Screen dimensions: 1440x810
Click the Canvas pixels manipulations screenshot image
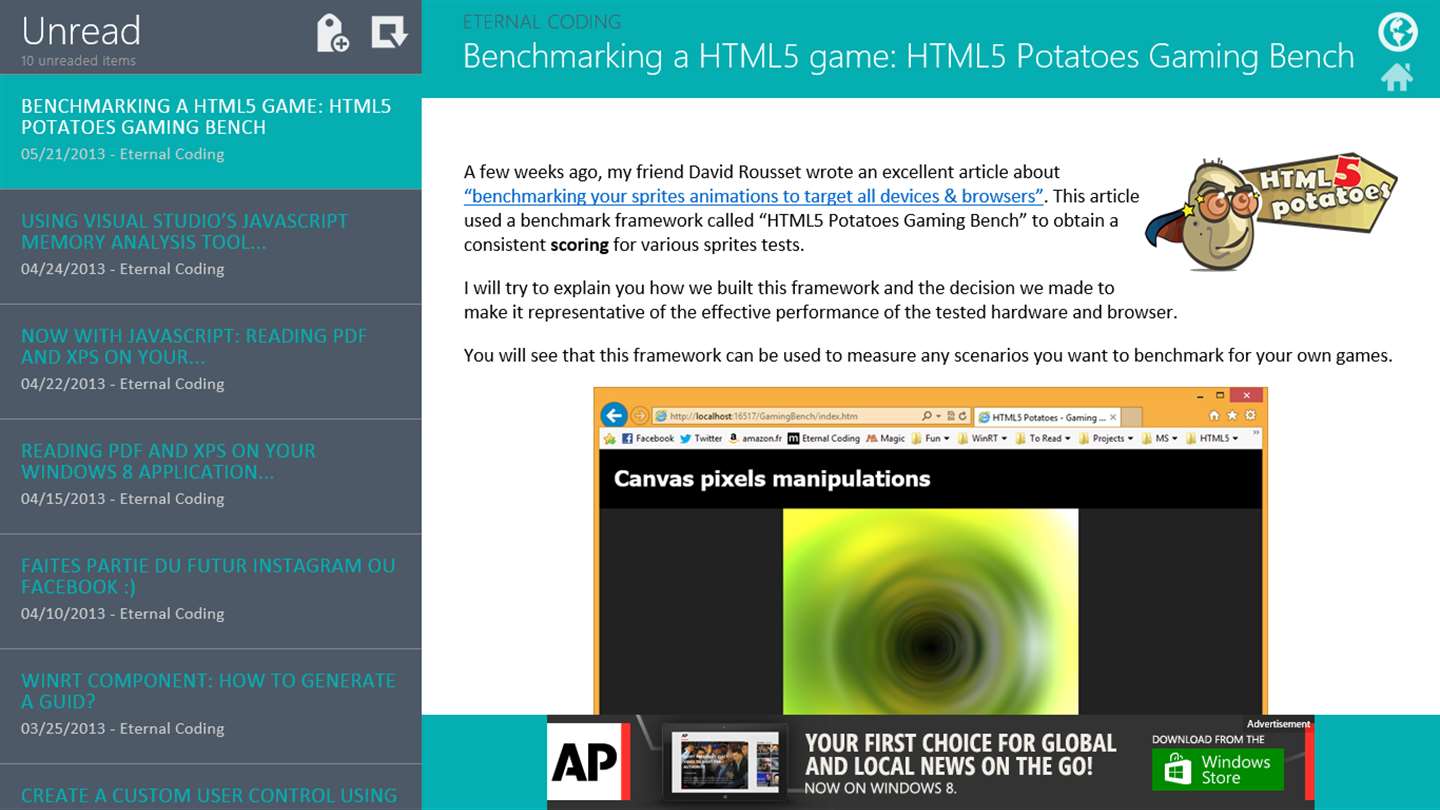pyautogui.click(x=930, y=551)
